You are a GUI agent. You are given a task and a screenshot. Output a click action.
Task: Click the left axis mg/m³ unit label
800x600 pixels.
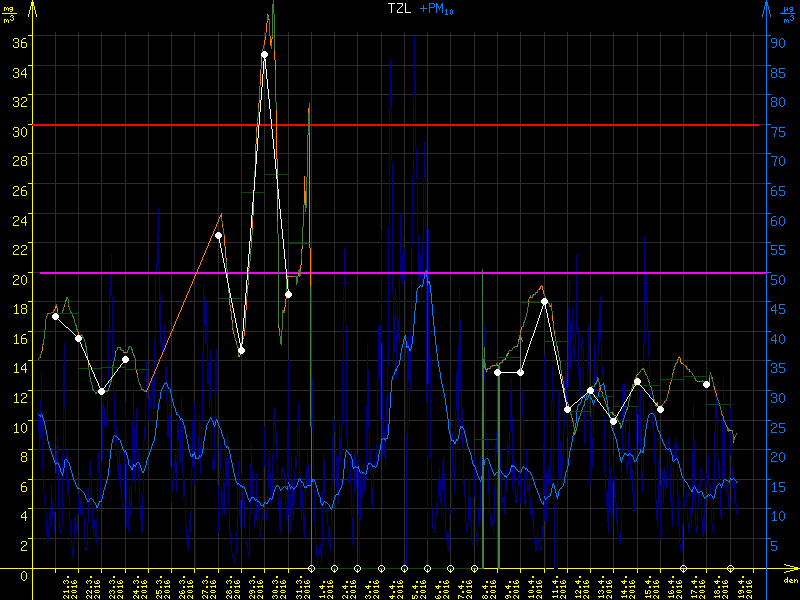pos(10,12)
